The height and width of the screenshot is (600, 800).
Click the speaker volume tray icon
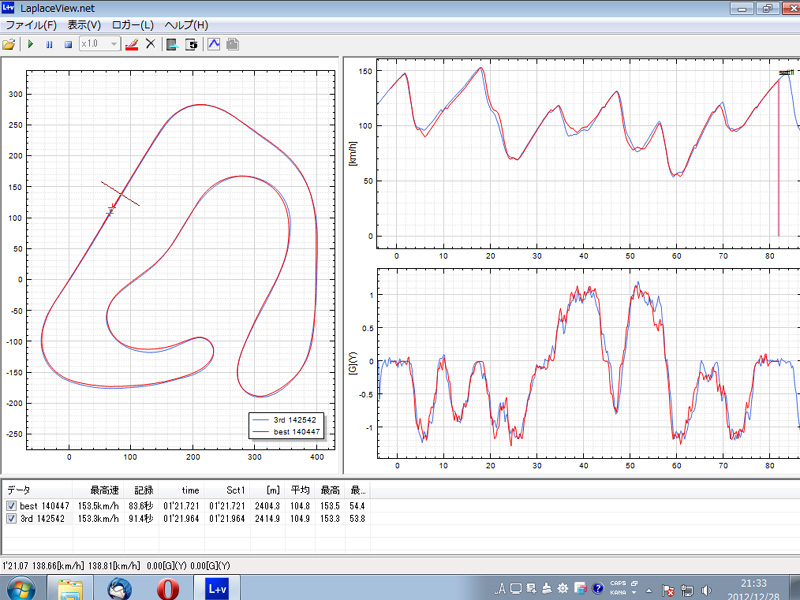[706, 590]
